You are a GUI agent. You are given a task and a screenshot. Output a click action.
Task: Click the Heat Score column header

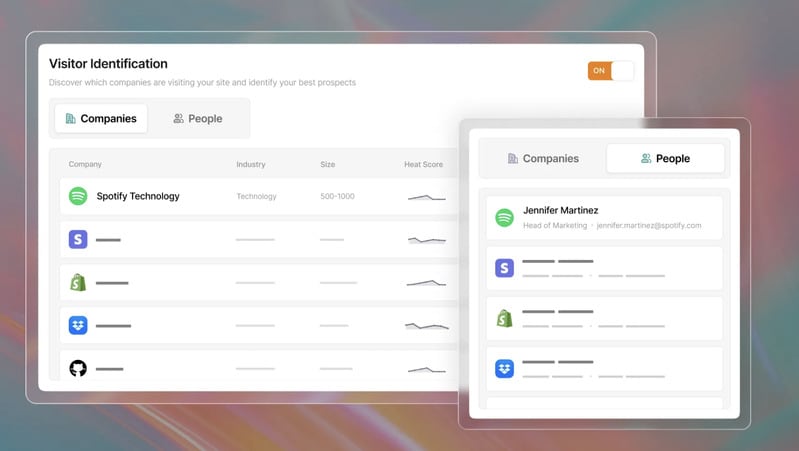pyautogui.click(x=423, y=164)
